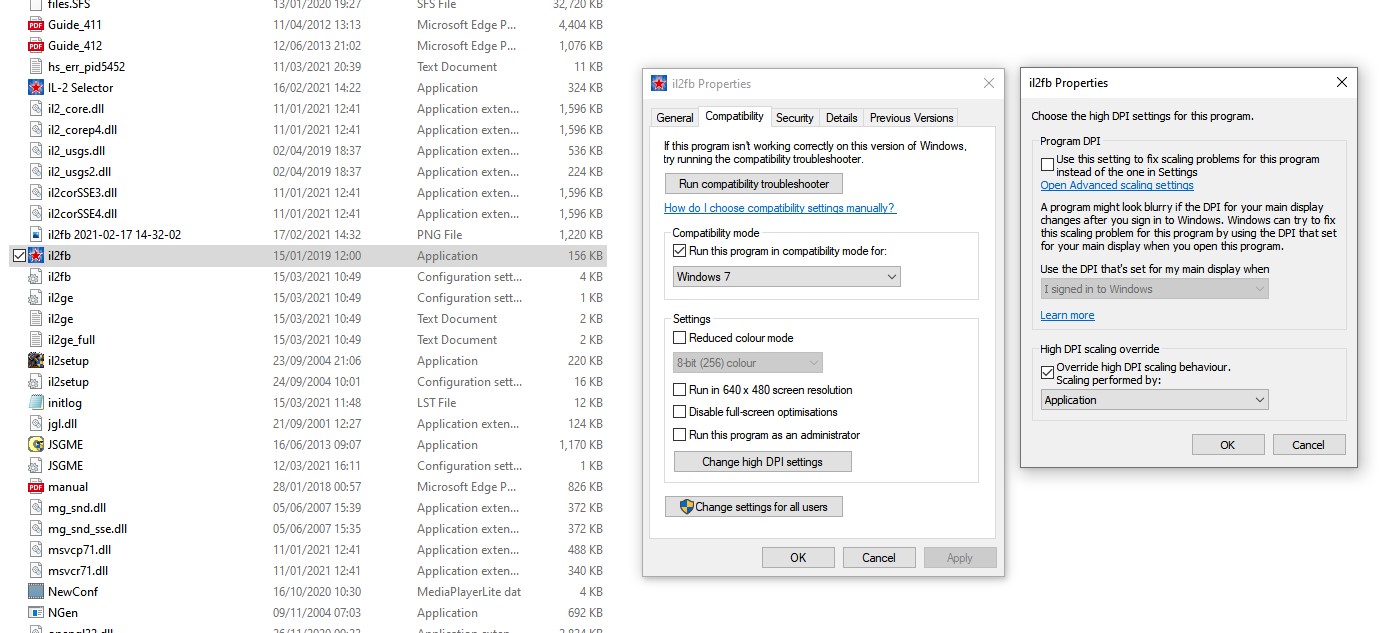The image size is (1383, 633).
Task: Click the il2_usgs.dll file icon
Action: tap(36, 150)
